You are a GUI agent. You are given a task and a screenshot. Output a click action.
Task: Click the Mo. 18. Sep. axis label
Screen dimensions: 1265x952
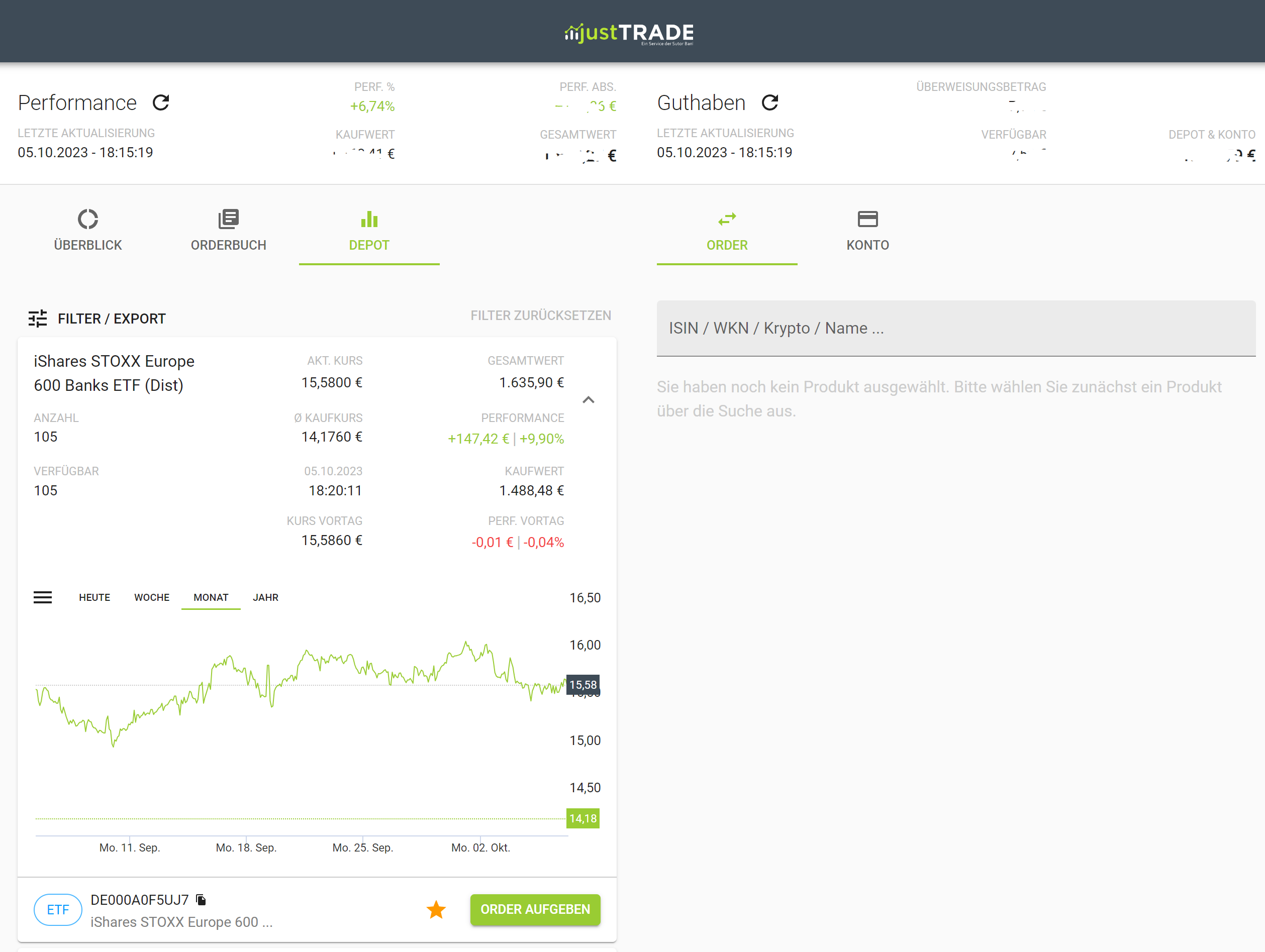(x=246, y=848)
